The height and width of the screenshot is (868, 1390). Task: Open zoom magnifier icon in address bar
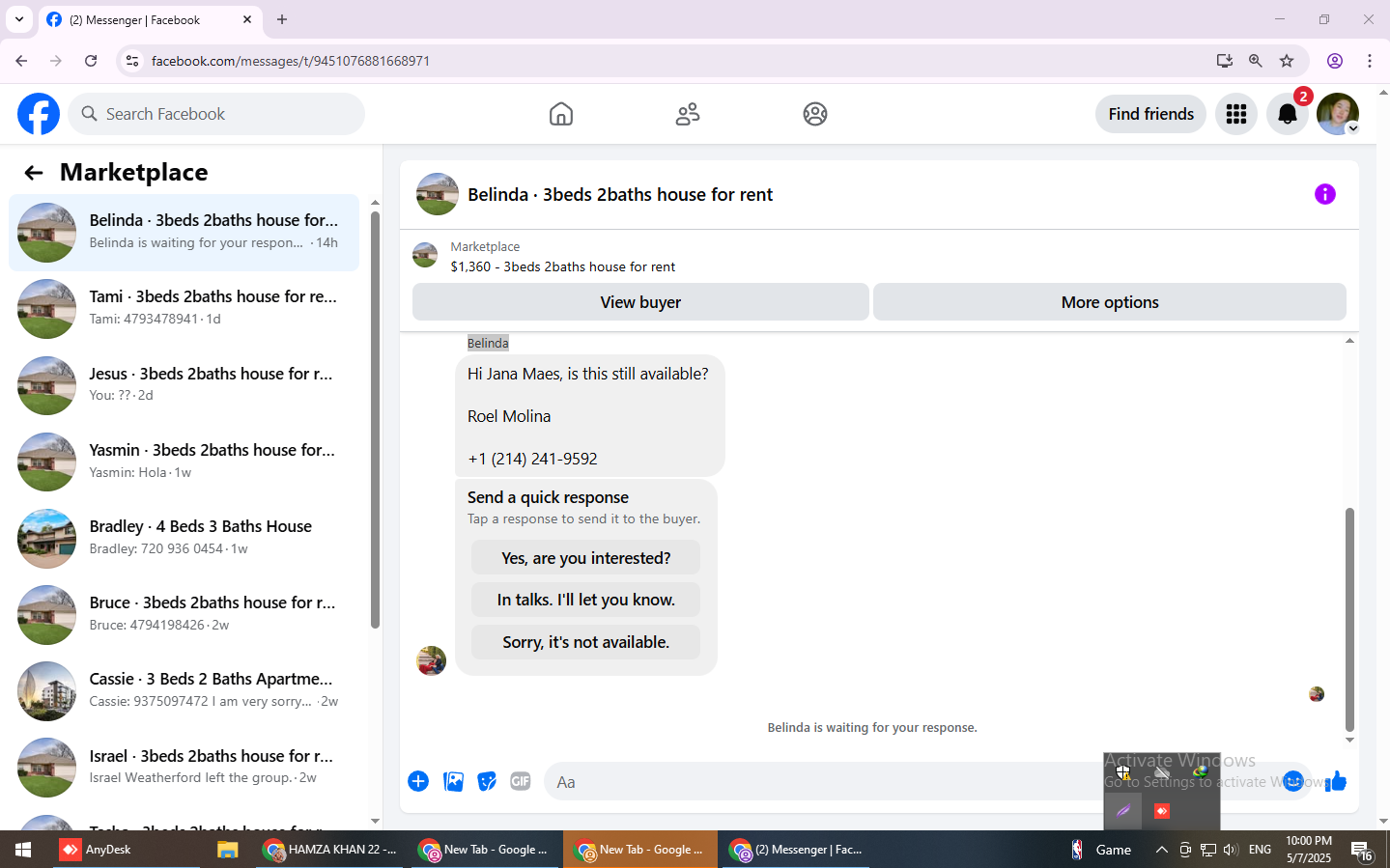[1256, 61]
